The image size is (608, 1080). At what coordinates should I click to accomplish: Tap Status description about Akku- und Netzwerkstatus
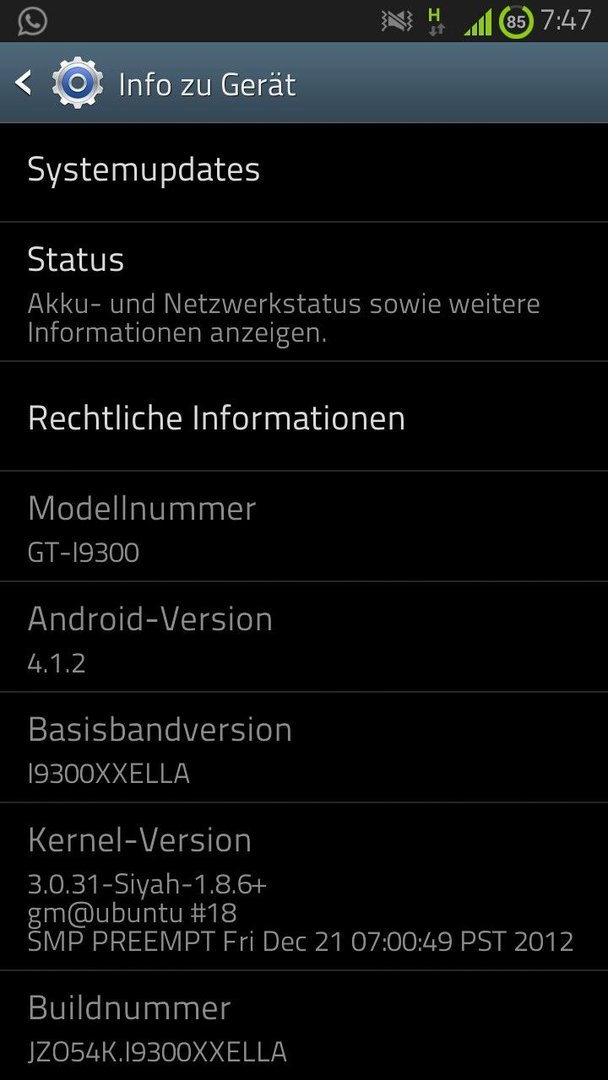coord(284,318)
